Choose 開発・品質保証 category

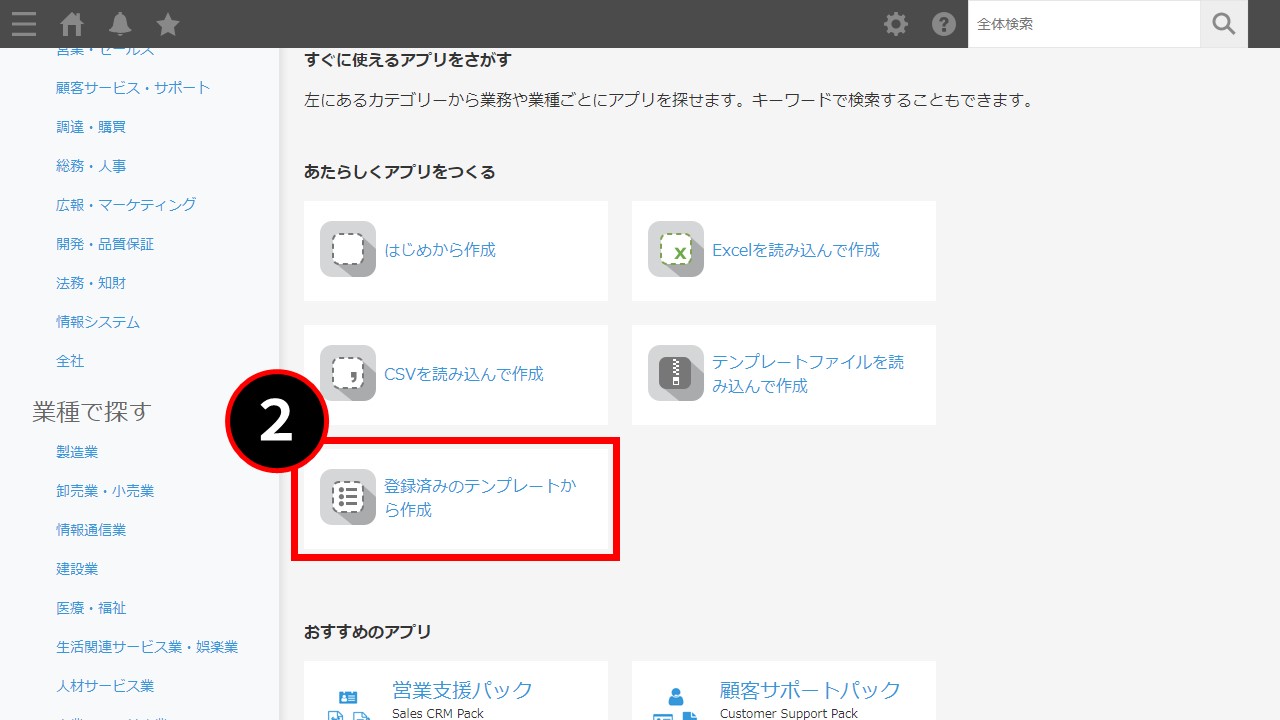(x=105, y=244)
